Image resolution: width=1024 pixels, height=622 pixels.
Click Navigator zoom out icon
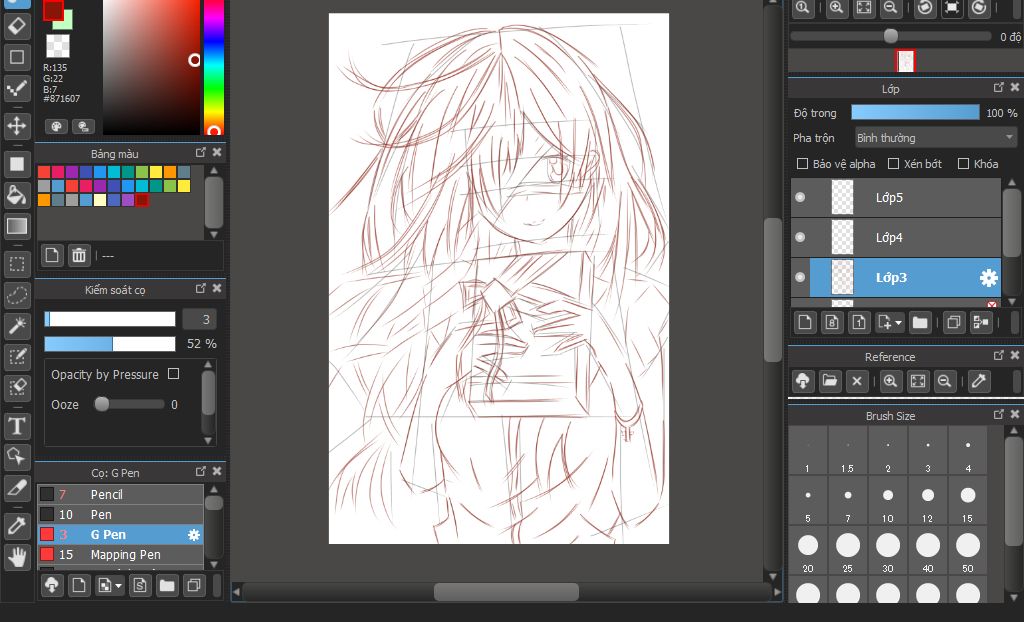coord(890,8)
